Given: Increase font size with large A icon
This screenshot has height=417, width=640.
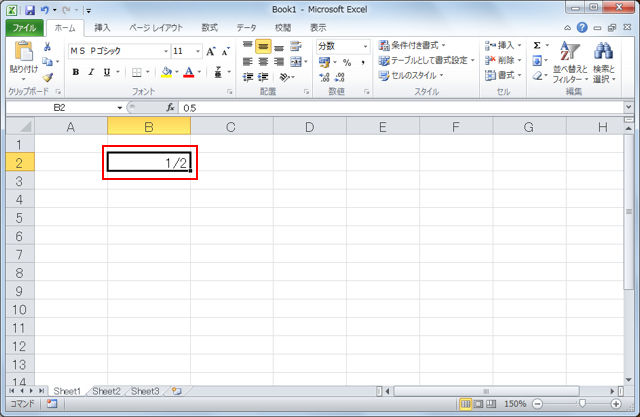Looking at the screenshot, I should pyautogui.click(x=210, y=51).
